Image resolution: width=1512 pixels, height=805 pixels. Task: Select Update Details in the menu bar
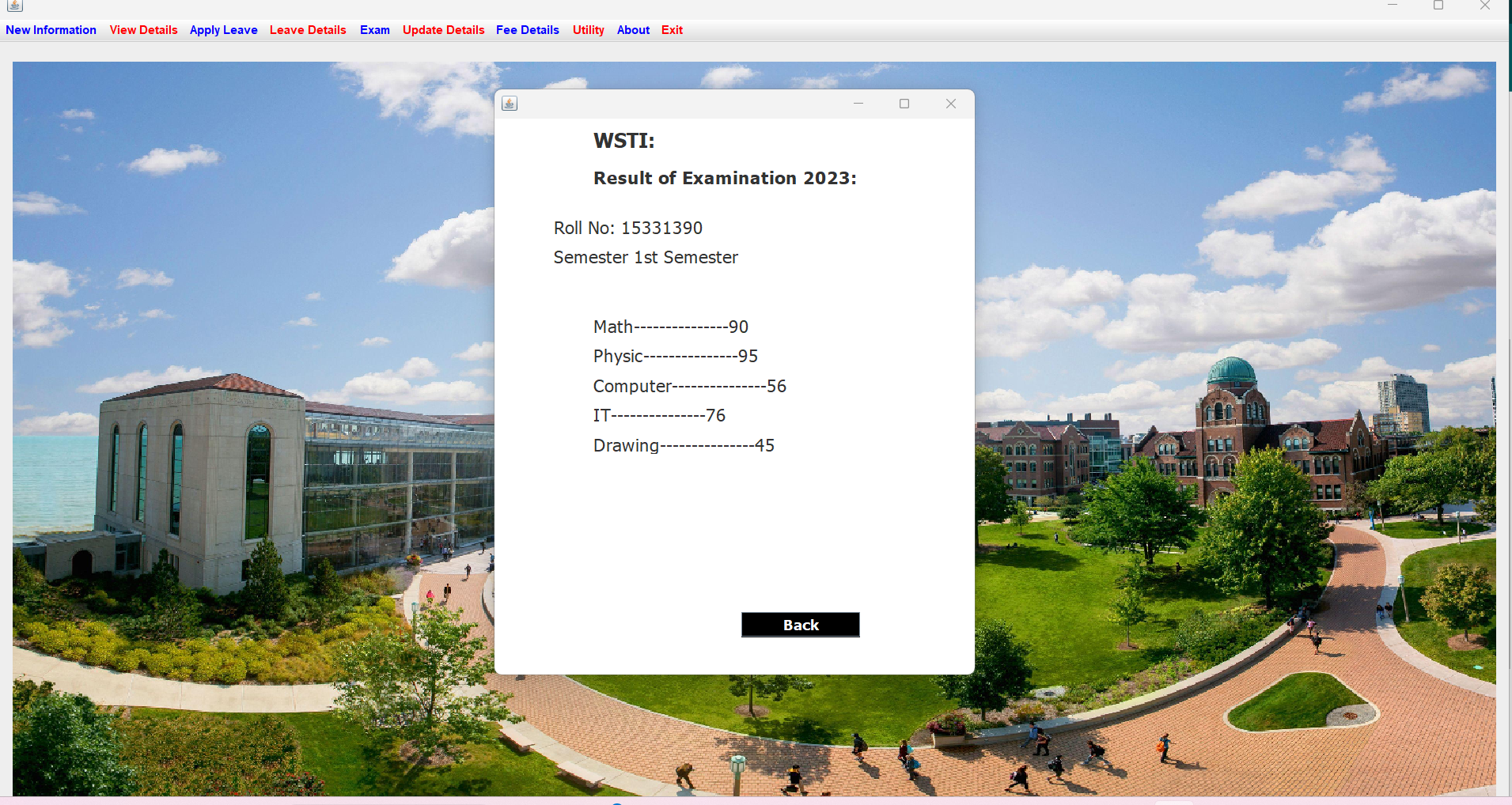443,30
